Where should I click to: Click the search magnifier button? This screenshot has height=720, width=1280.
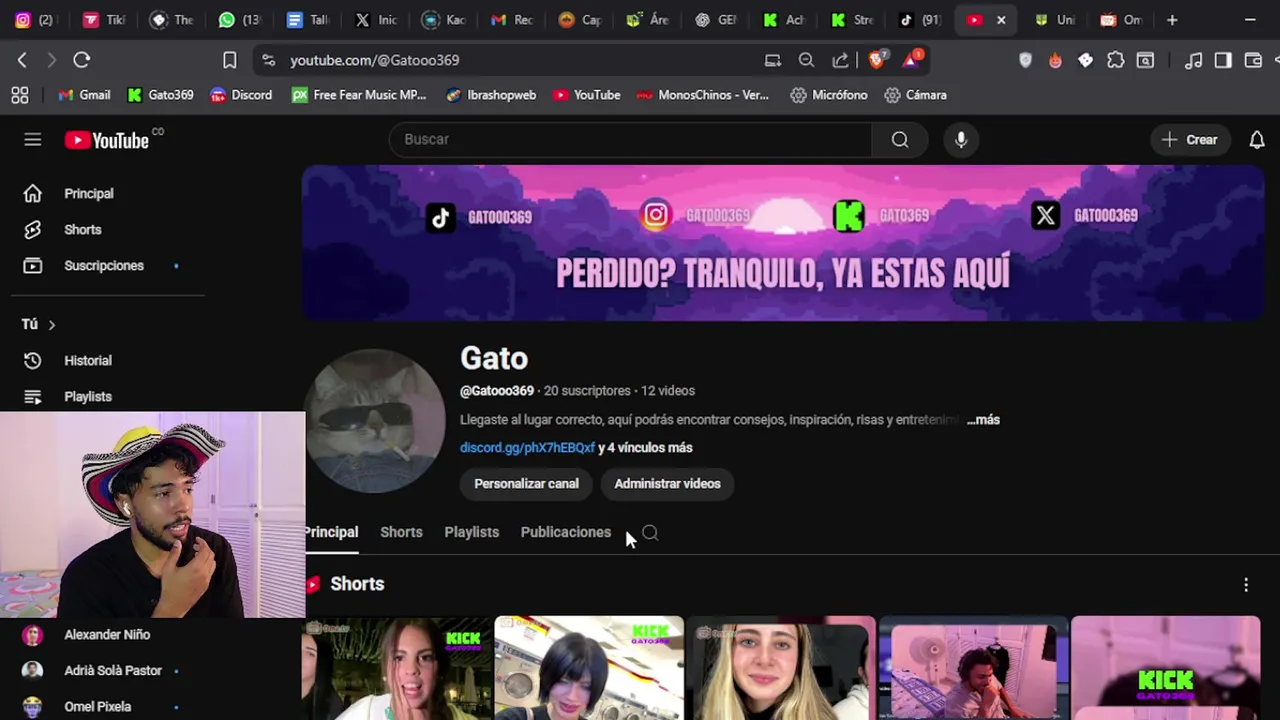coord(900,140)
